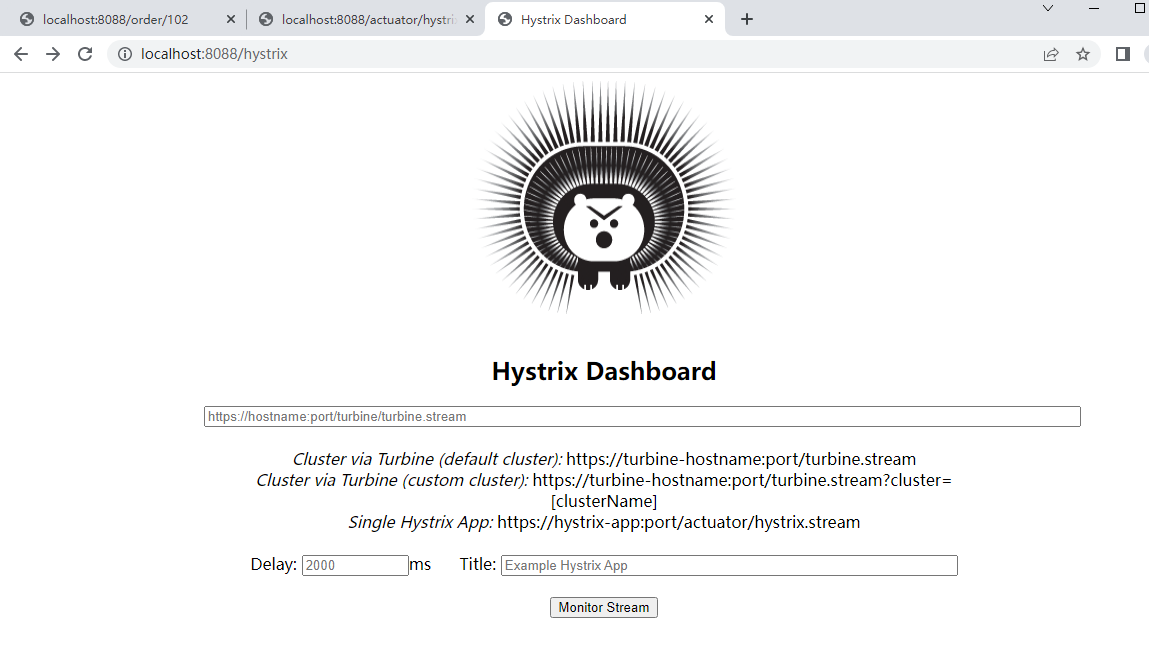This screenshot has height=647, width=1149.
Task: Close the localhost:8088/order/102 tab
Action: point(231,20)
